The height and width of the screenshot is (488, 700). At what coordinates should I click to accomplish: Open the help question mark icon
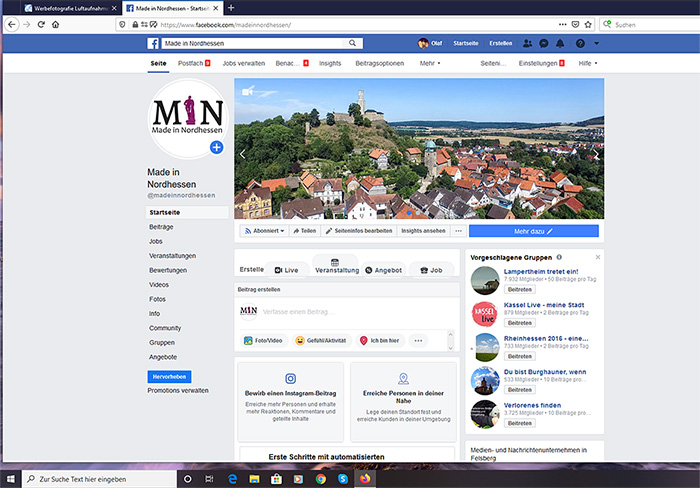(580, 43)
